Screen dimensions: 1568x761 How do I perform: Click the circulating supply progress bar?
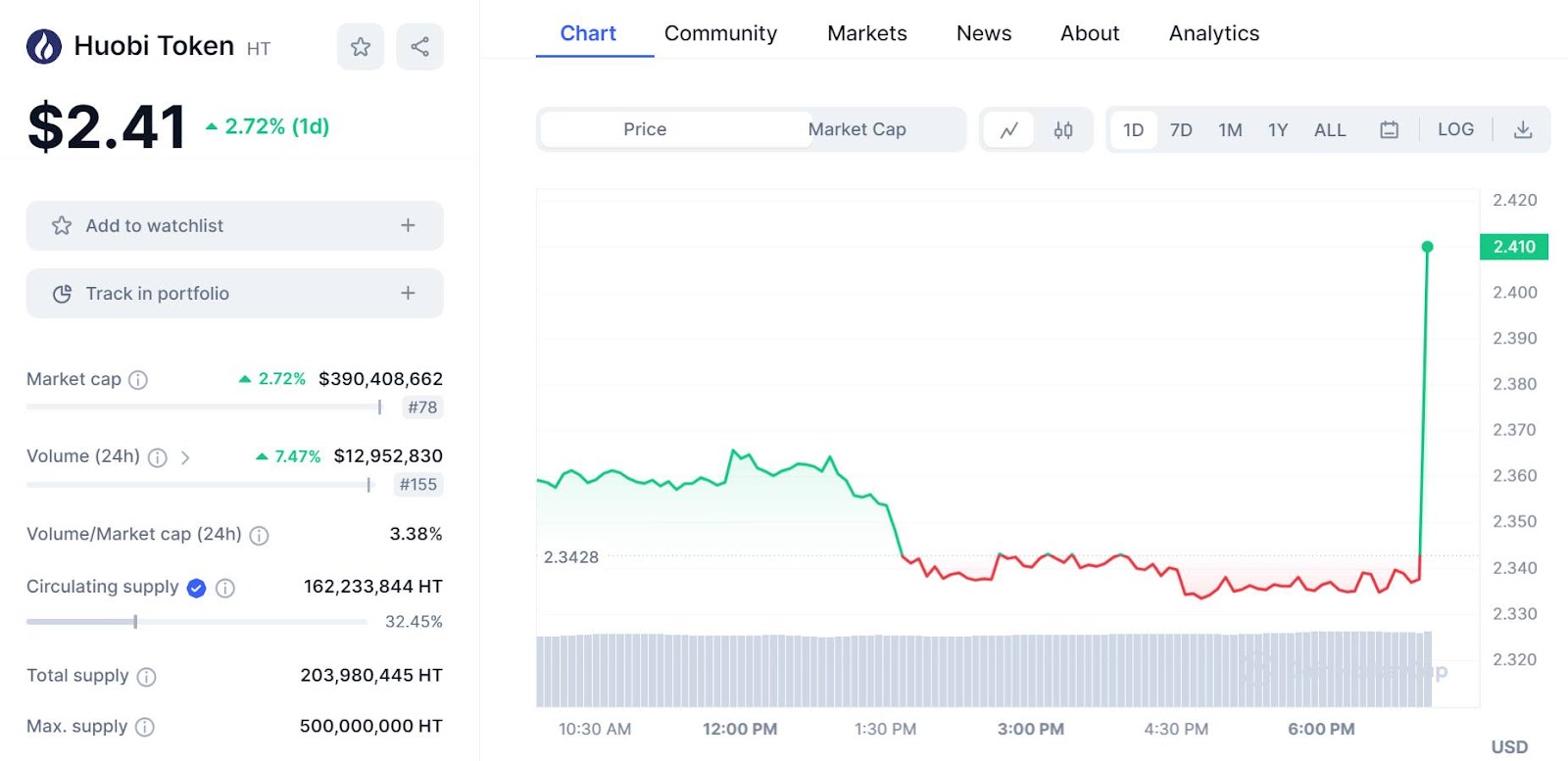tap(196, 622)
